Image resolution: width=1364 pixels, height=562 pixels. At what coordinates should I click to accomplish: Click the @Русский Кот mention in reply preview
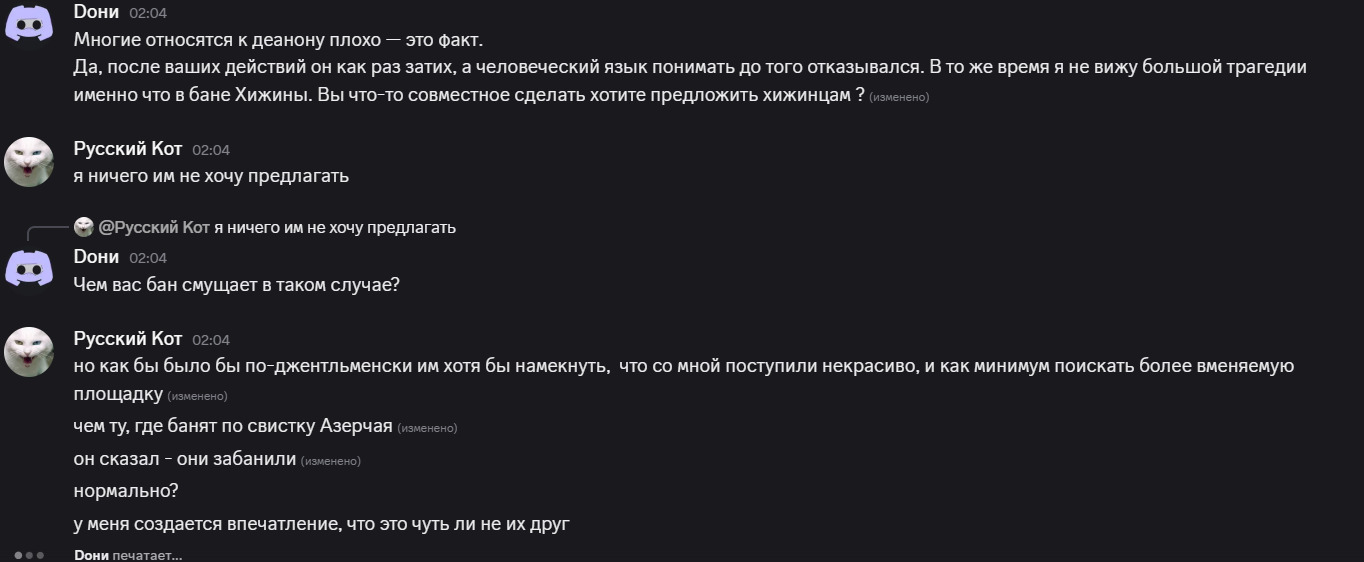click(154, 227)
